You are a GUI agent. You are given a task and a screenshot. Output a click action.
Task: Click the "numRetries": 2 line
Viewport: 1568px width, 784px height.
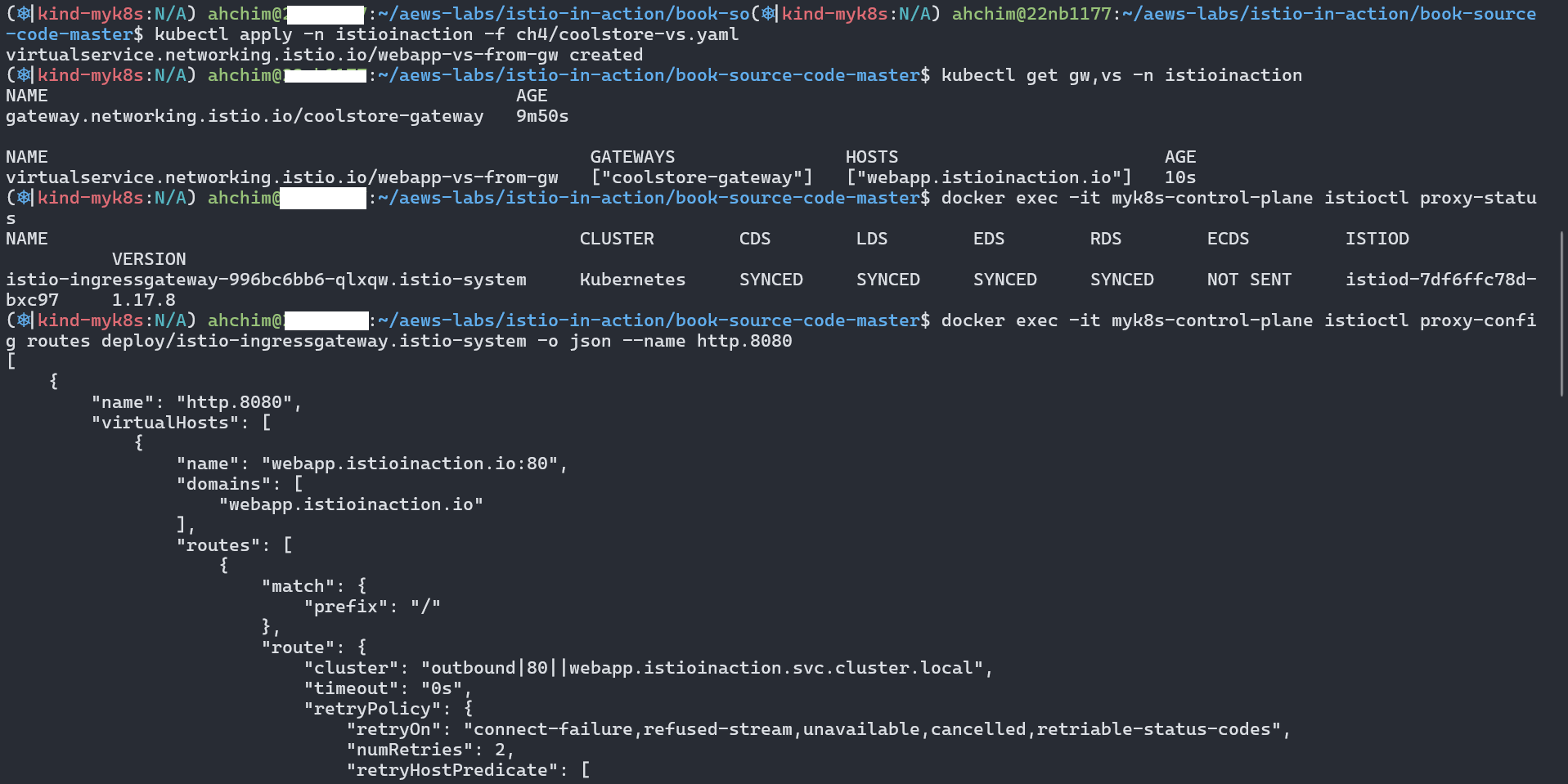pyautogui.click(x=431, y=750)
